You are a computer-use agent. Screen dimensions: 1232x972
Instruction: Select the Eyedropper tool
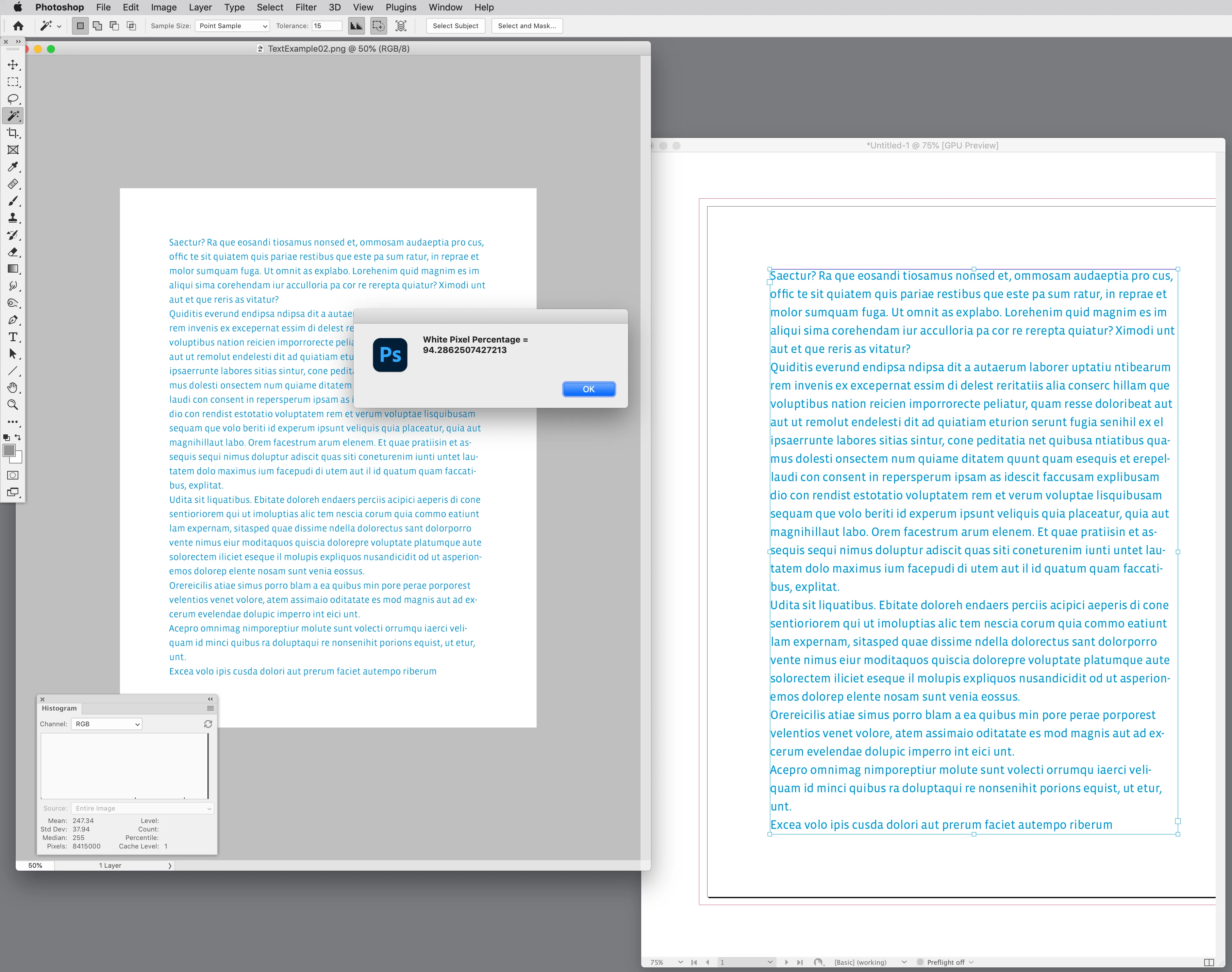pos(12,167)
